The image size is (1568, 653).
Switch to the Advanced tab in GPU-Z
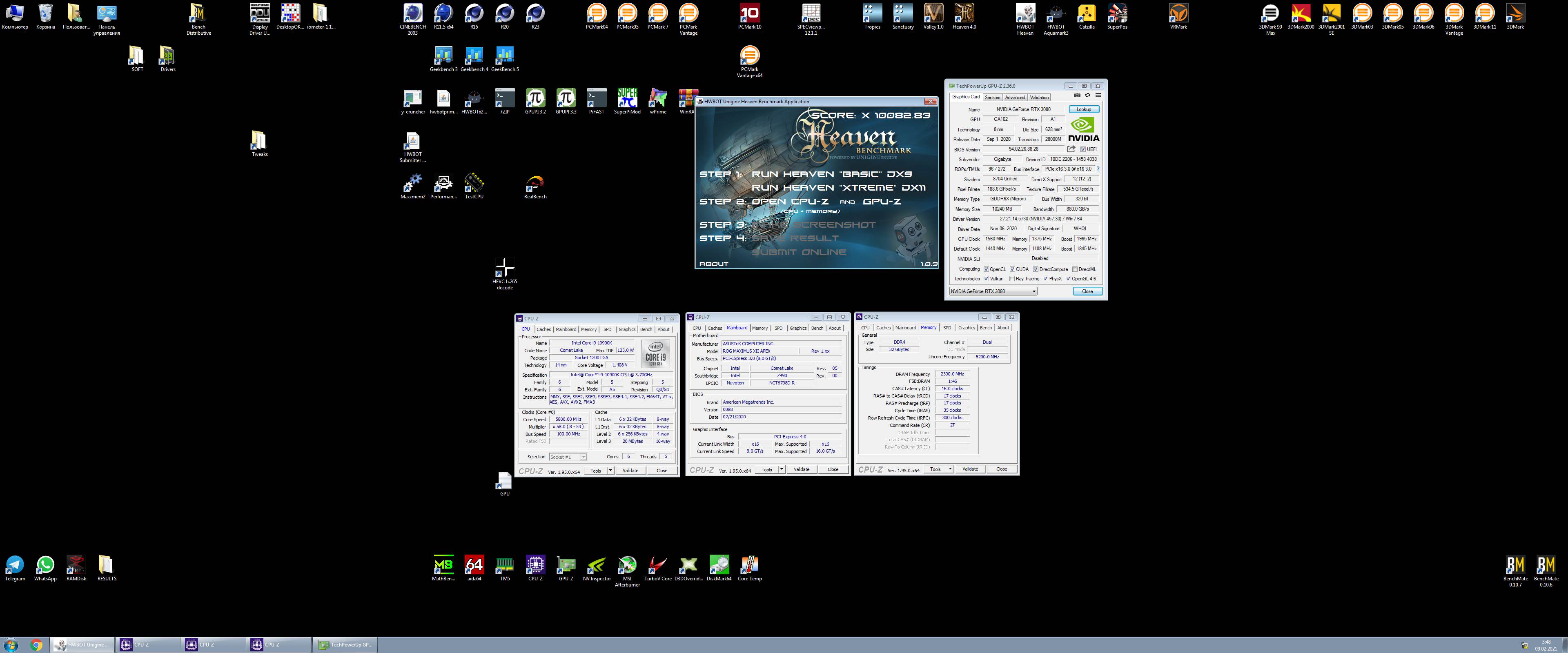click(x=1015, y=98)
